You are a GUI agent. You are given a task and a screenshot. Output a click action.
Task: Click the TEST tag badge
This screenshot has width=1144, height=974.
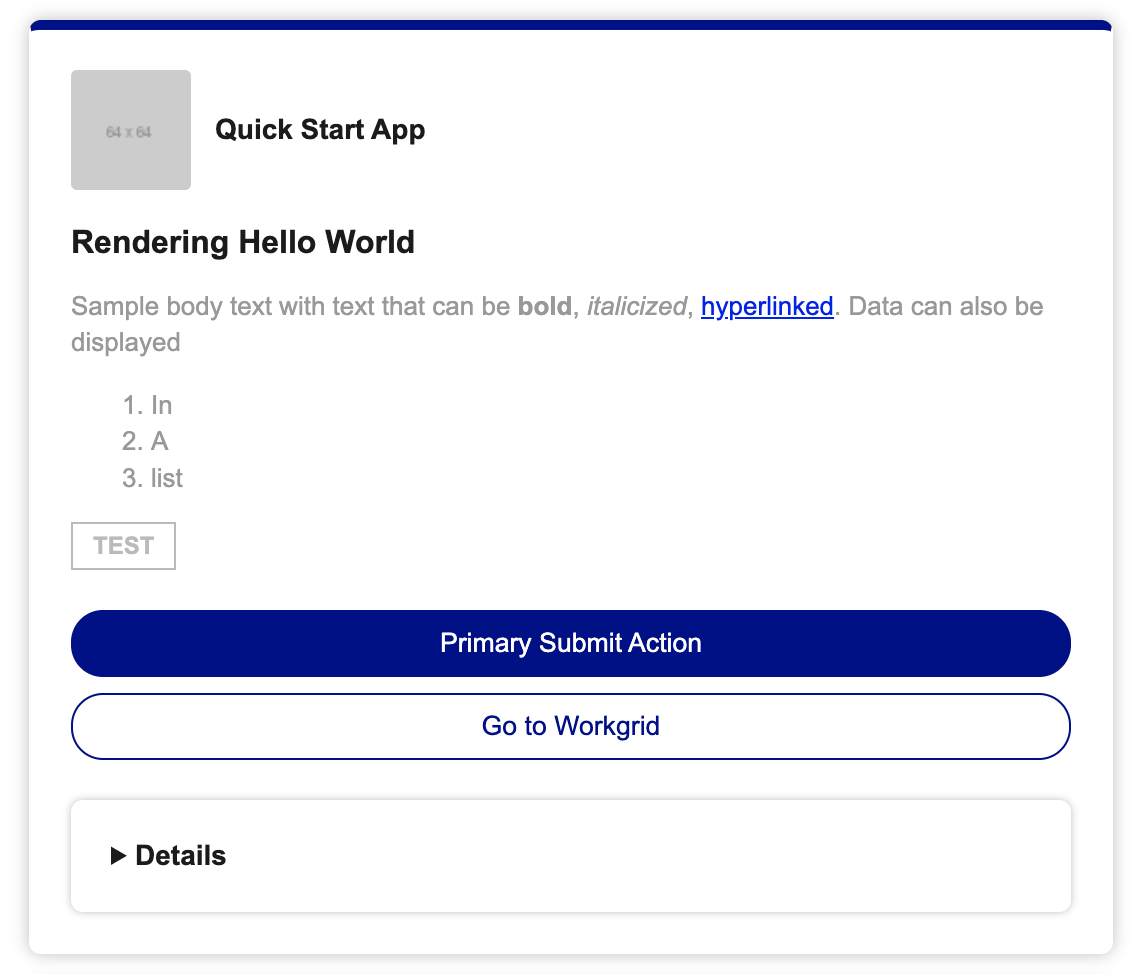(x=123, y=546)
